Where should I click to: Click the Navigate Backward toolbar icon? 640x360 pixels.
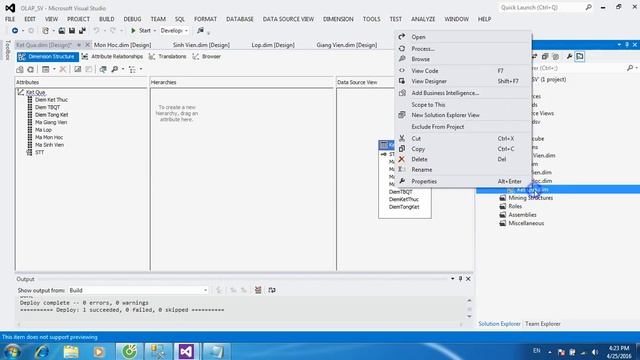15,31
